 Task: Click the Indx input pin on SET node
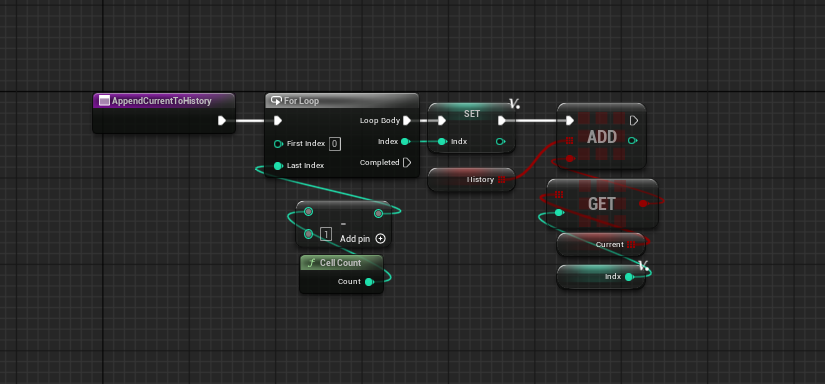click(x=442, y=142)
